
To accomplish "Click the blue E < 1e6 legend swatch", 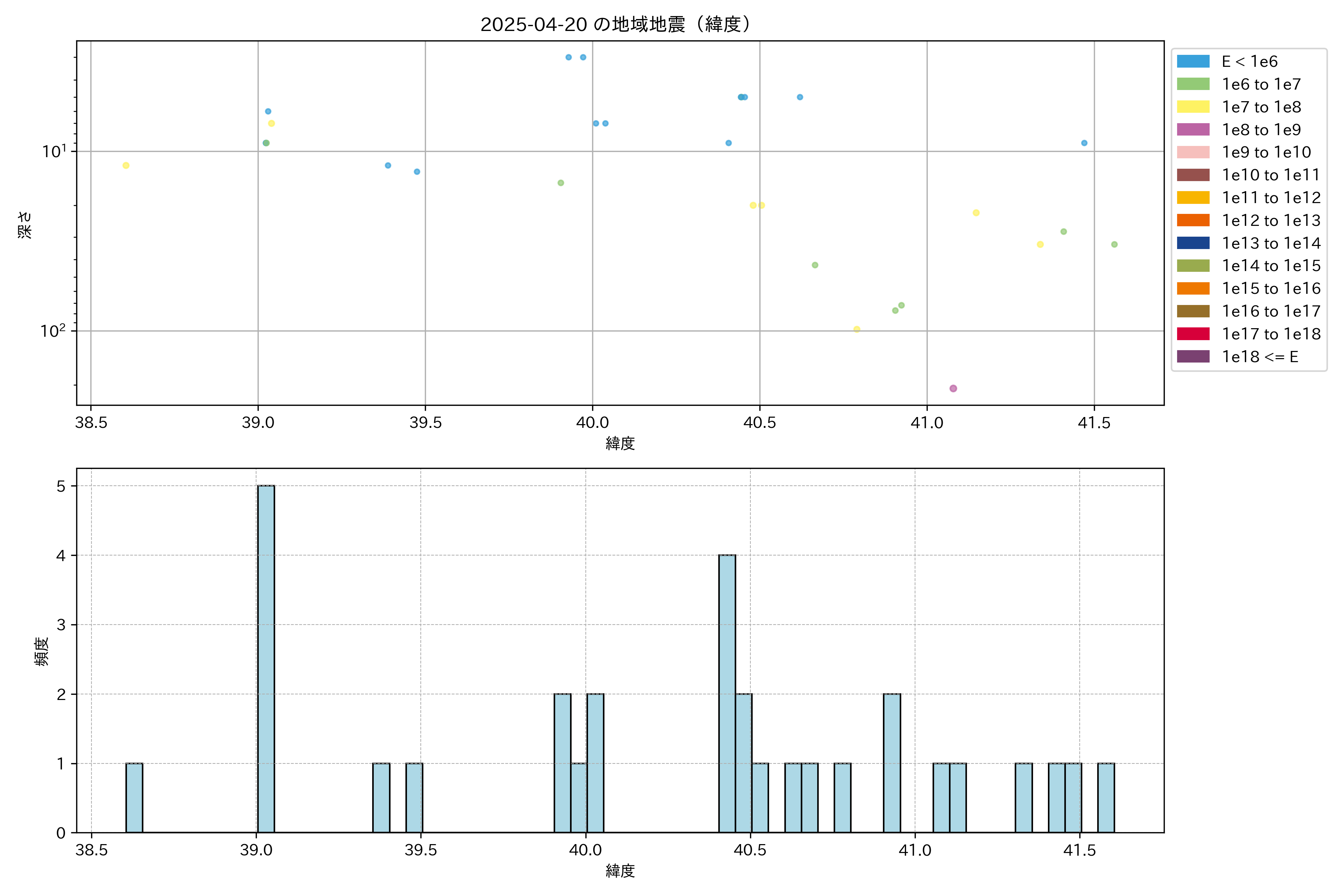I will pyautogui.click(x=1192, y=62).
